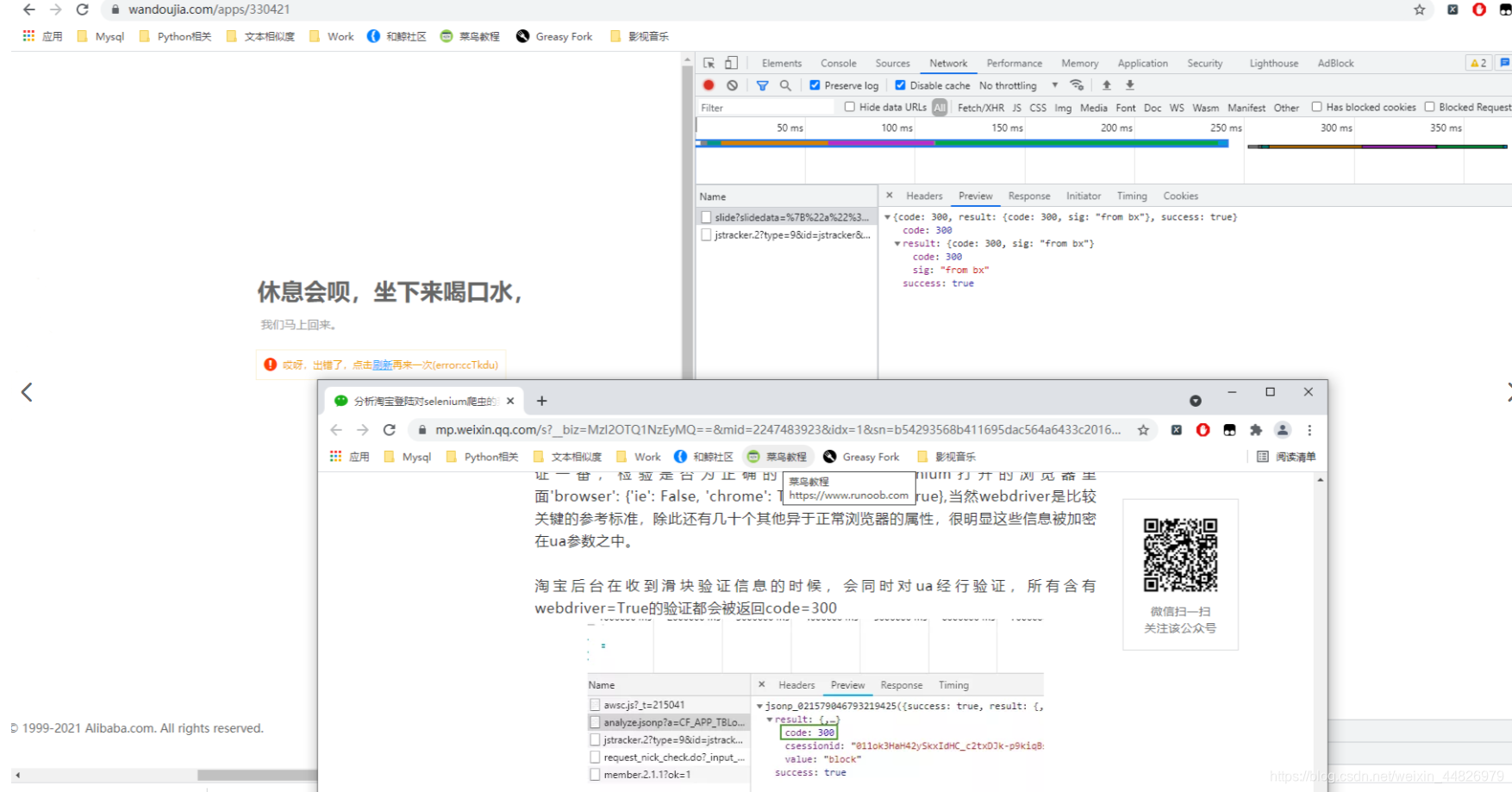This screenshot has width=1512, height=792.
Task: Click the horizontal scrollbar of the wandoujia page
Action: tap(257, 775)
